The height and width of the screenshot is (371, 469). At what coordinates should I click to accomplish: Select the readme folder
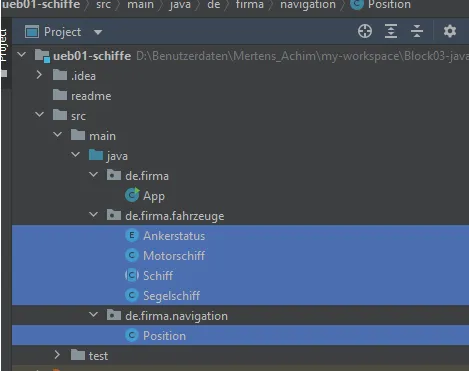(x=91, y=96)
